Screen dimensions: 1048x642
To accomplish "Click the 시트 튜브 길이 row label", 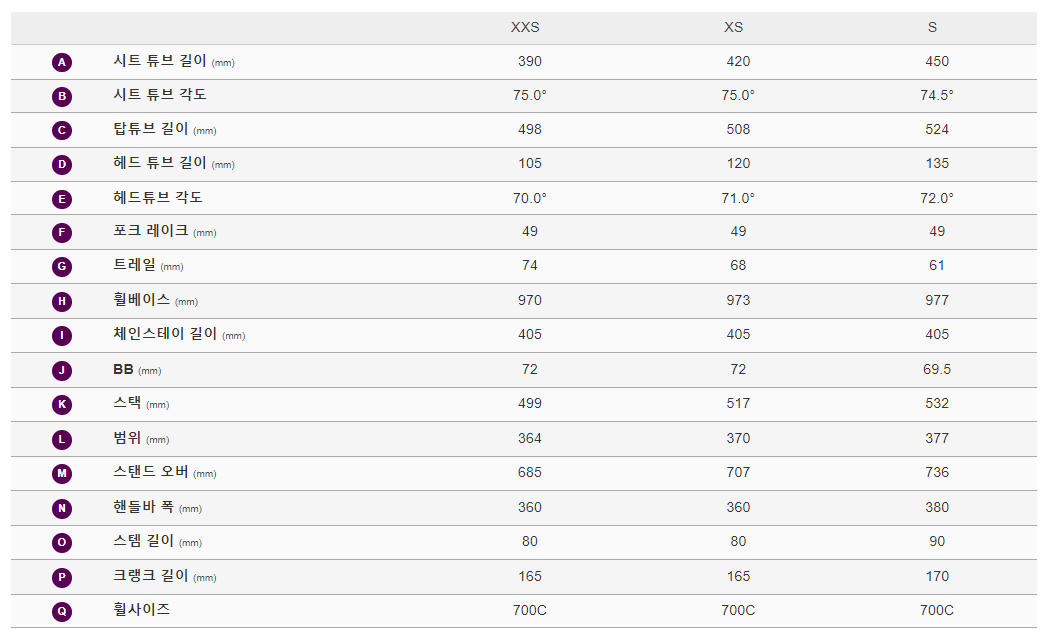I will click(x=160, y=61).
